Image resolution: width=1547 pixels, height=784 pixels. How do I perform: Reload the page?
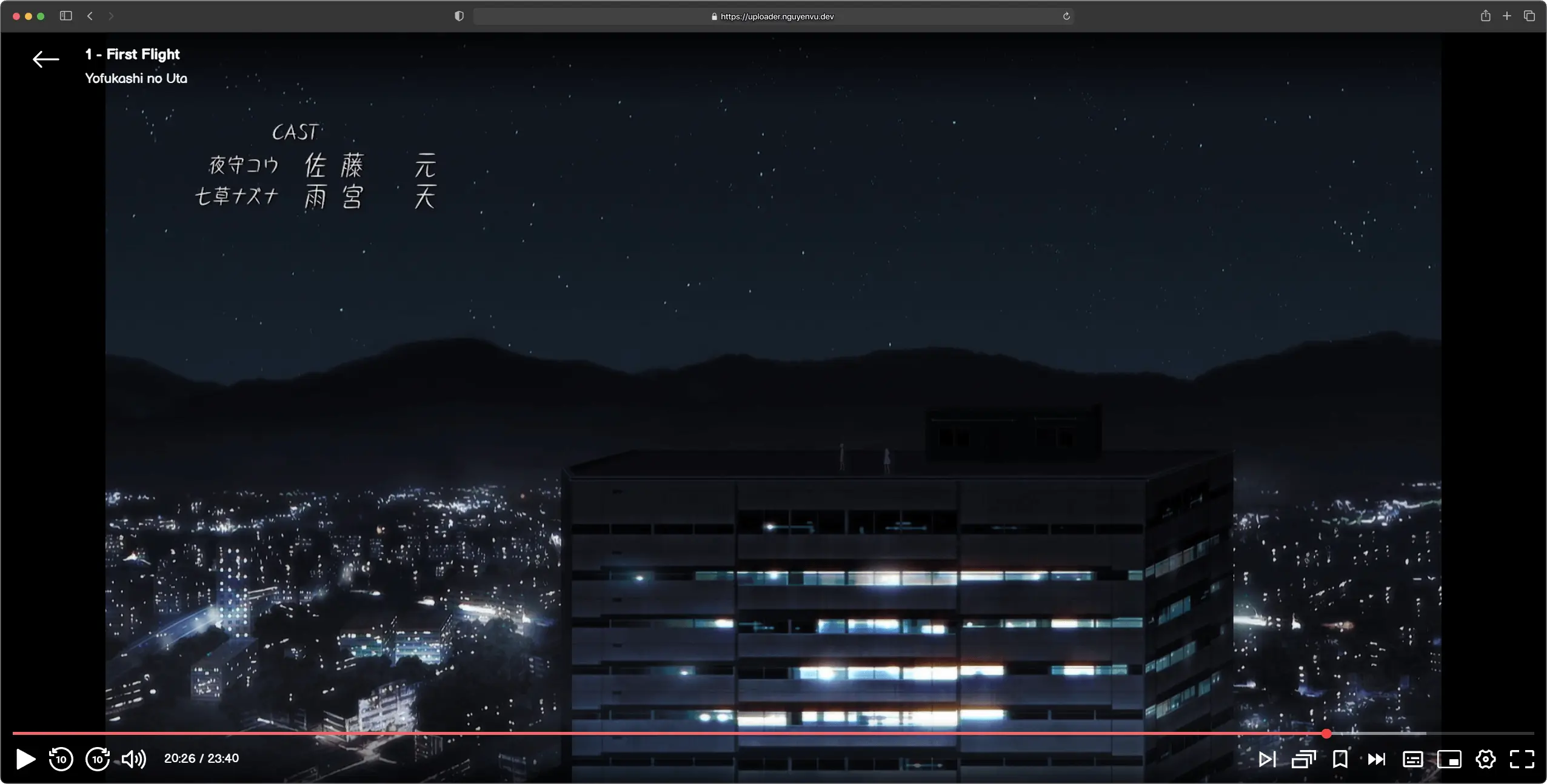[1066, 16]
